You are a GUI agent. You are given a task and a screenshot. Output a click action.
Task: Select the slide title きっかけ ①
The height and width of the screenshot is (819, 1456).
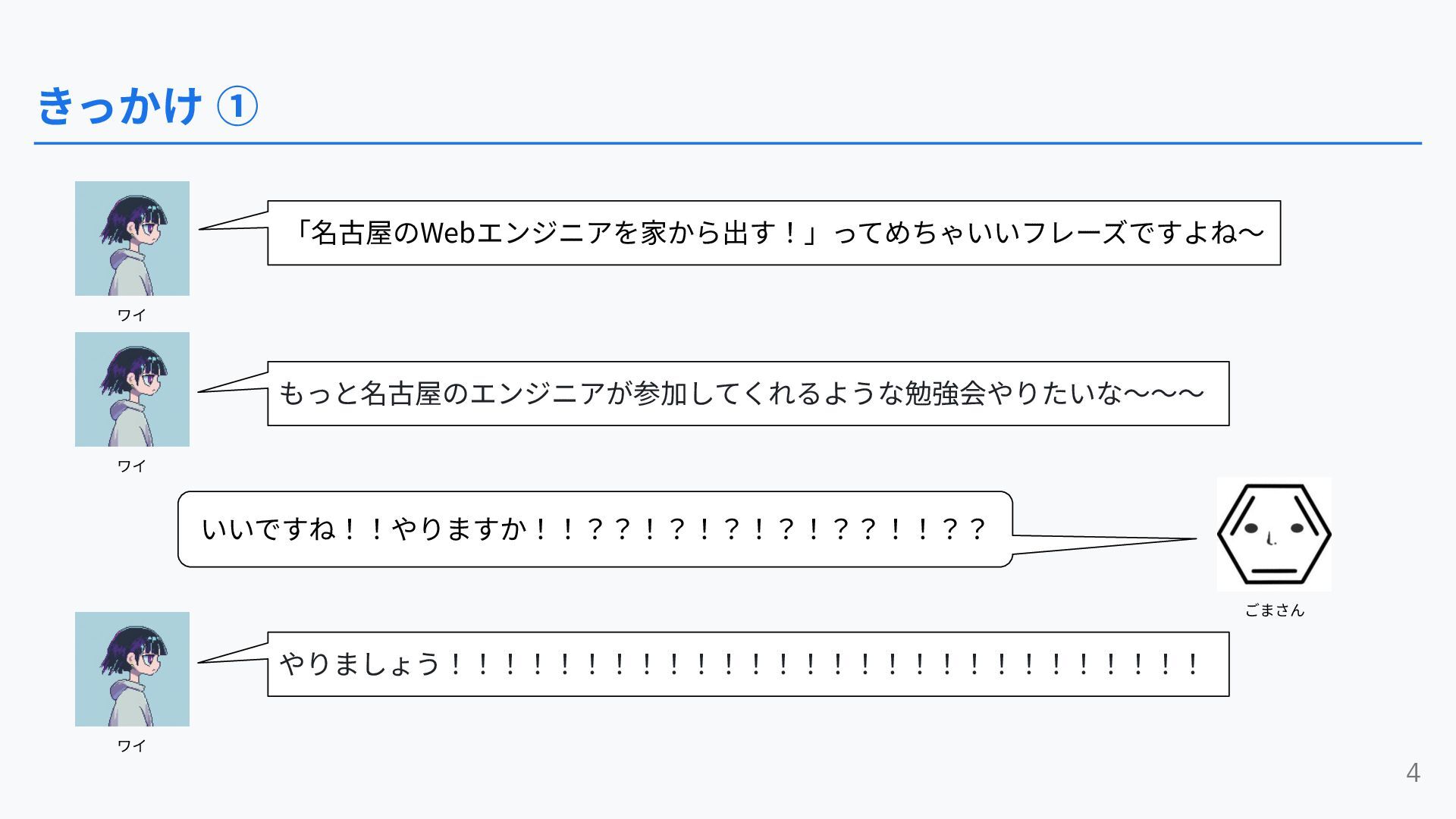[x=148, y=105]
